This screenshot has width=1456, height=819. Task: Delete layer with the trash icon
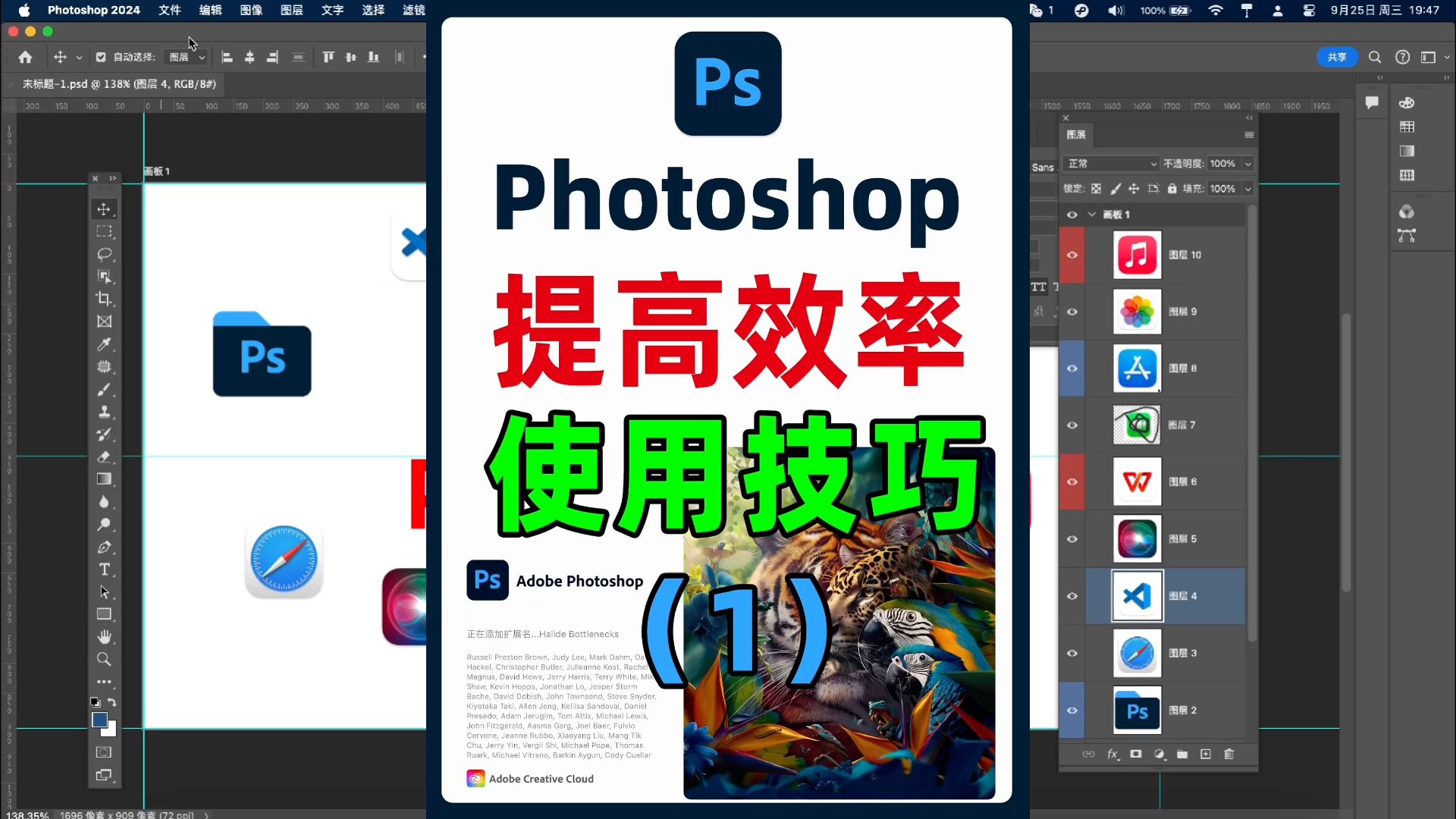(x=1229, y=755)
